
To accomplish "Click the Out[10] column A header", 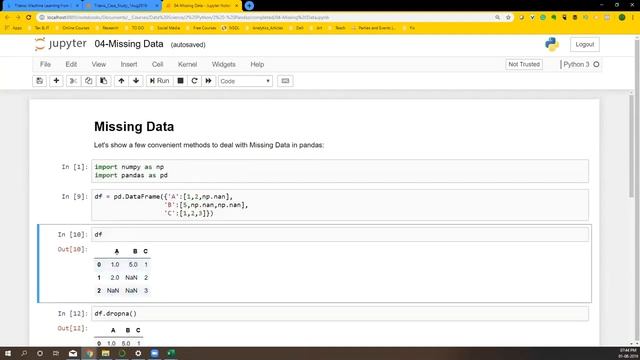I will [117, 251].
